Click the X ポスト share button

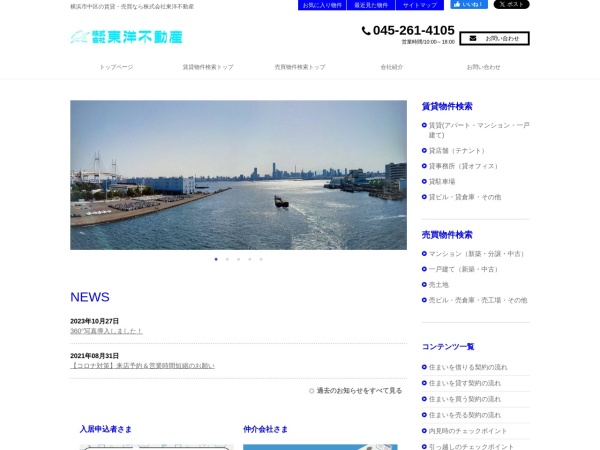pos(512,4)
